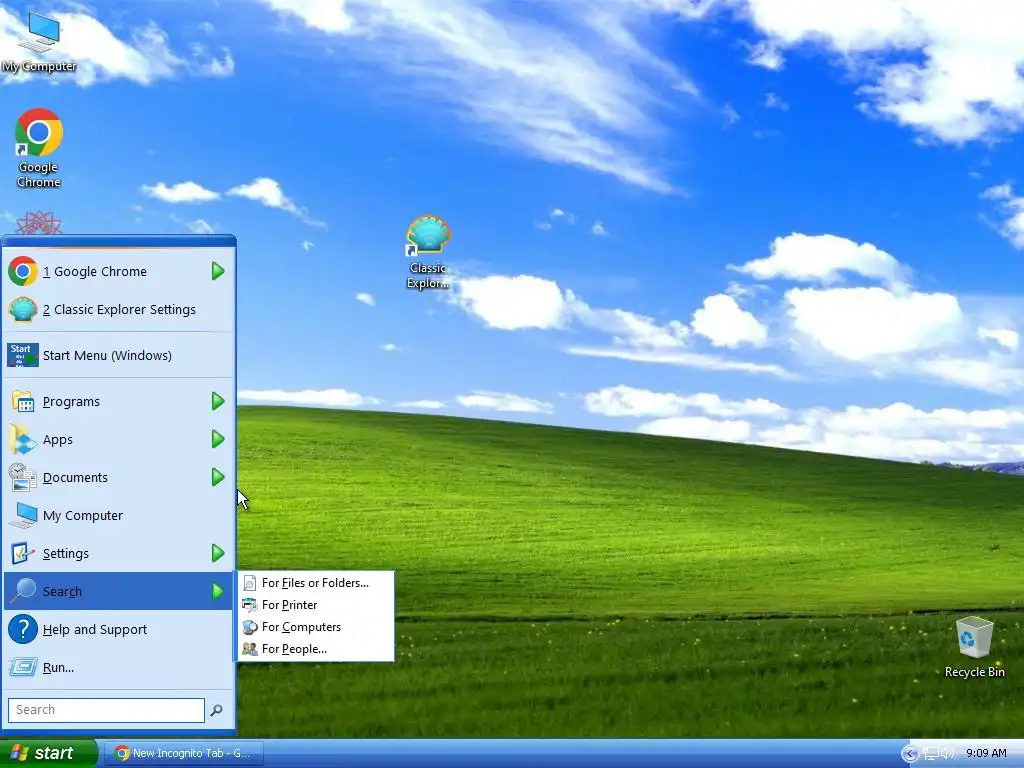The width and height of the screenshot is (1024, 768).
Task: Click the For Computers icon
Action: pos(249,627)
